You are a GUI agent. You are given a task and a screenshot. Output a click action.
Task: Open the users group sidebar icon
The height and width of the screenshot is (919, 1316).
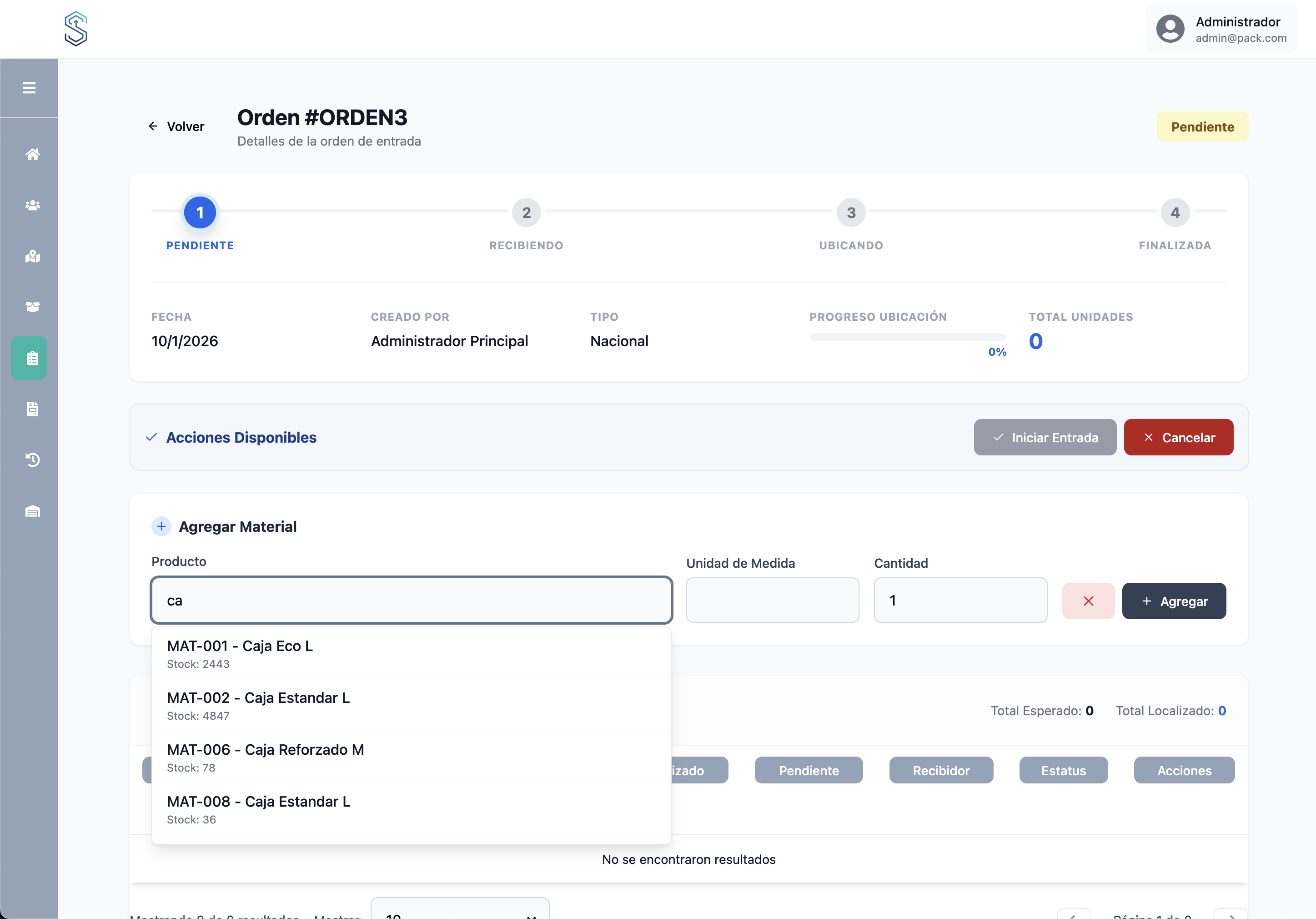tap(33, 205)
